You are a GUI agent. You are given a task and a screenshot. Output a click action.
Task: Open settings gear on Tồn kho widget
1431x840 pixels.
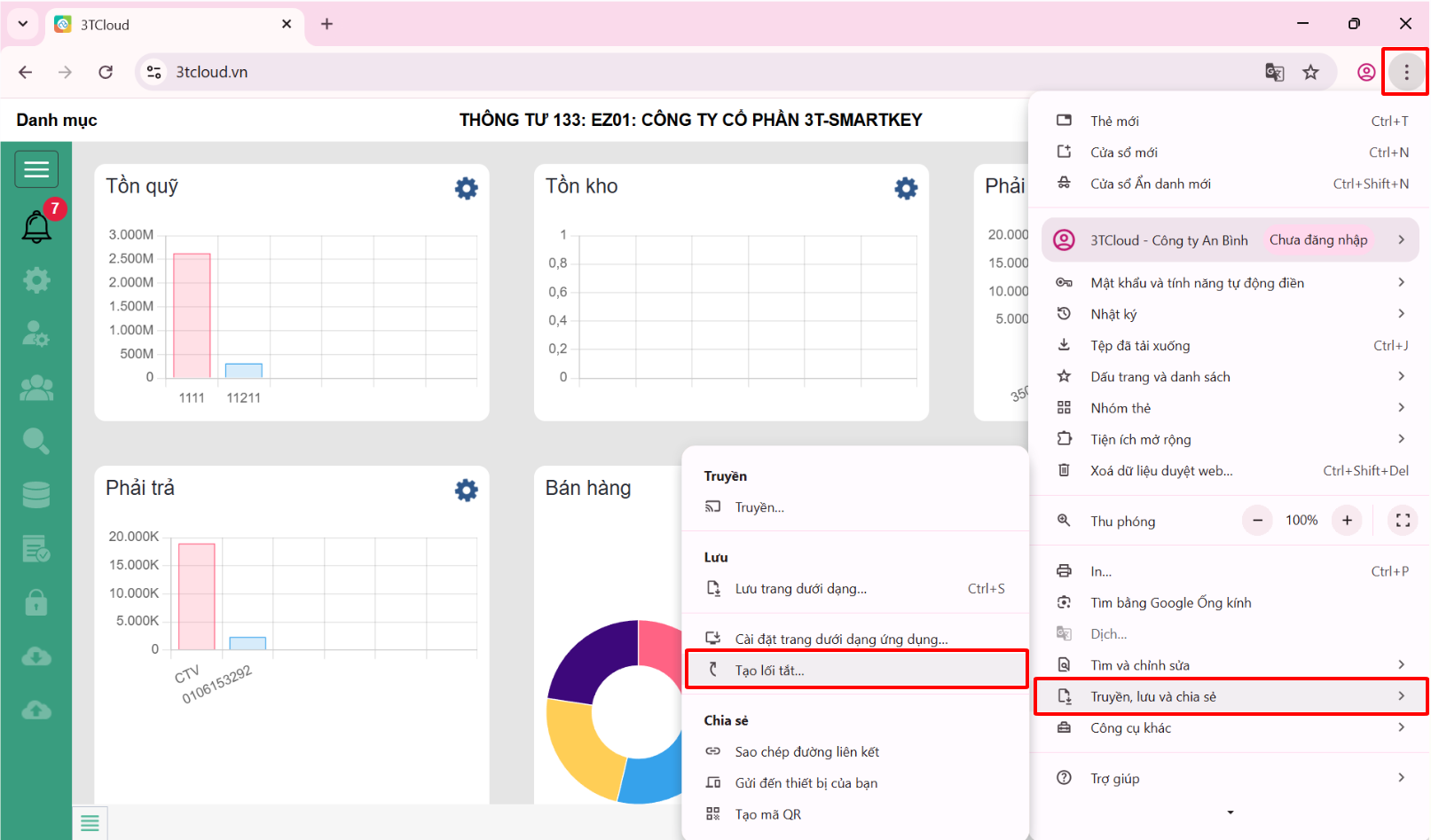906,188
